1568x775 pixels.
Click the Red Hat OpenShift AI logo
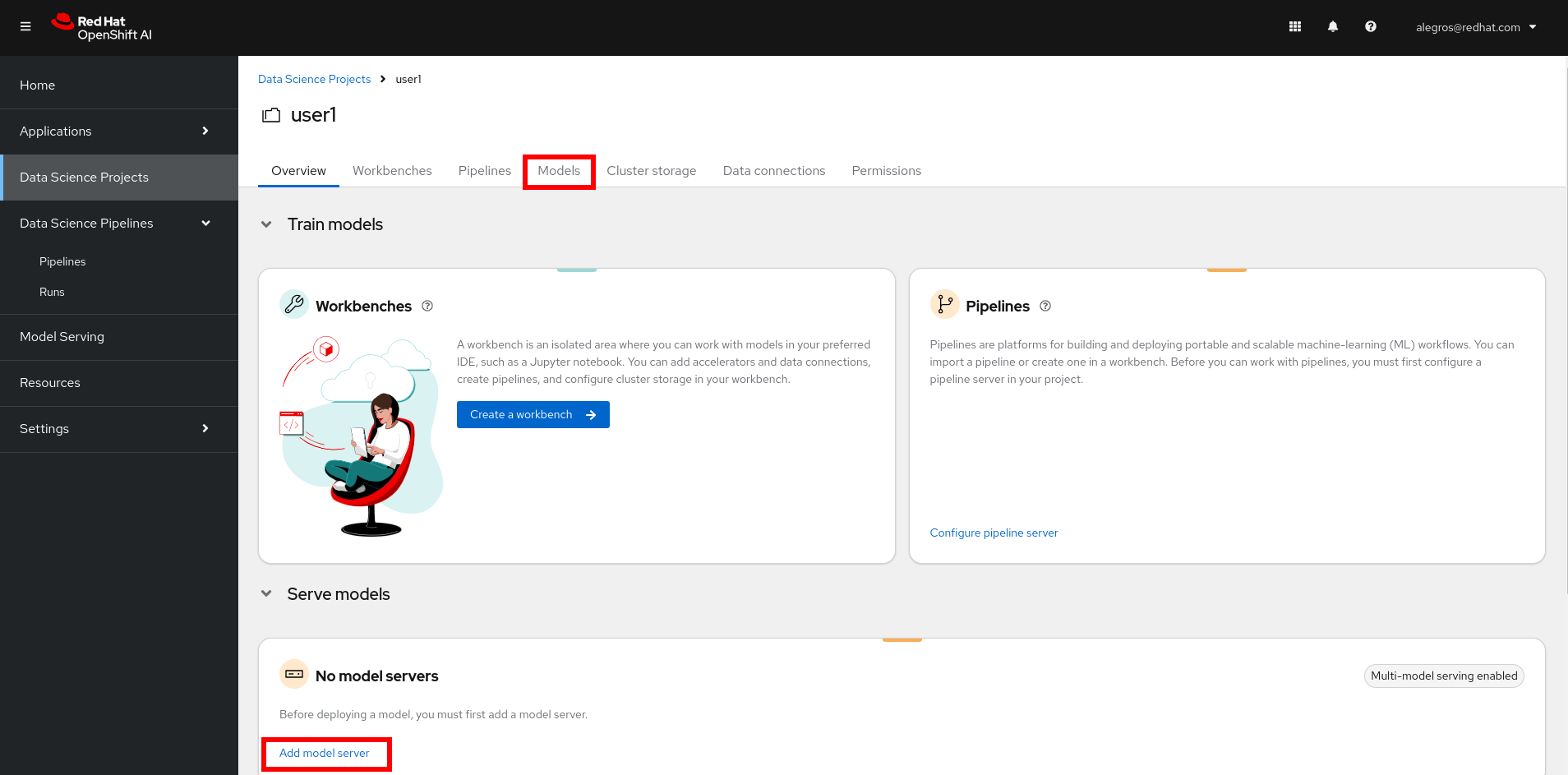(102, 27)
